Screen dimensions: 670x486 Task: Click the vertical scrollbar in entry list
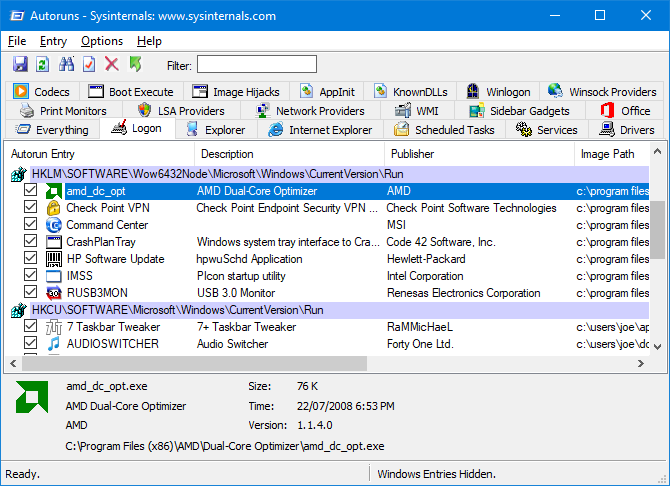click(661, 230)
